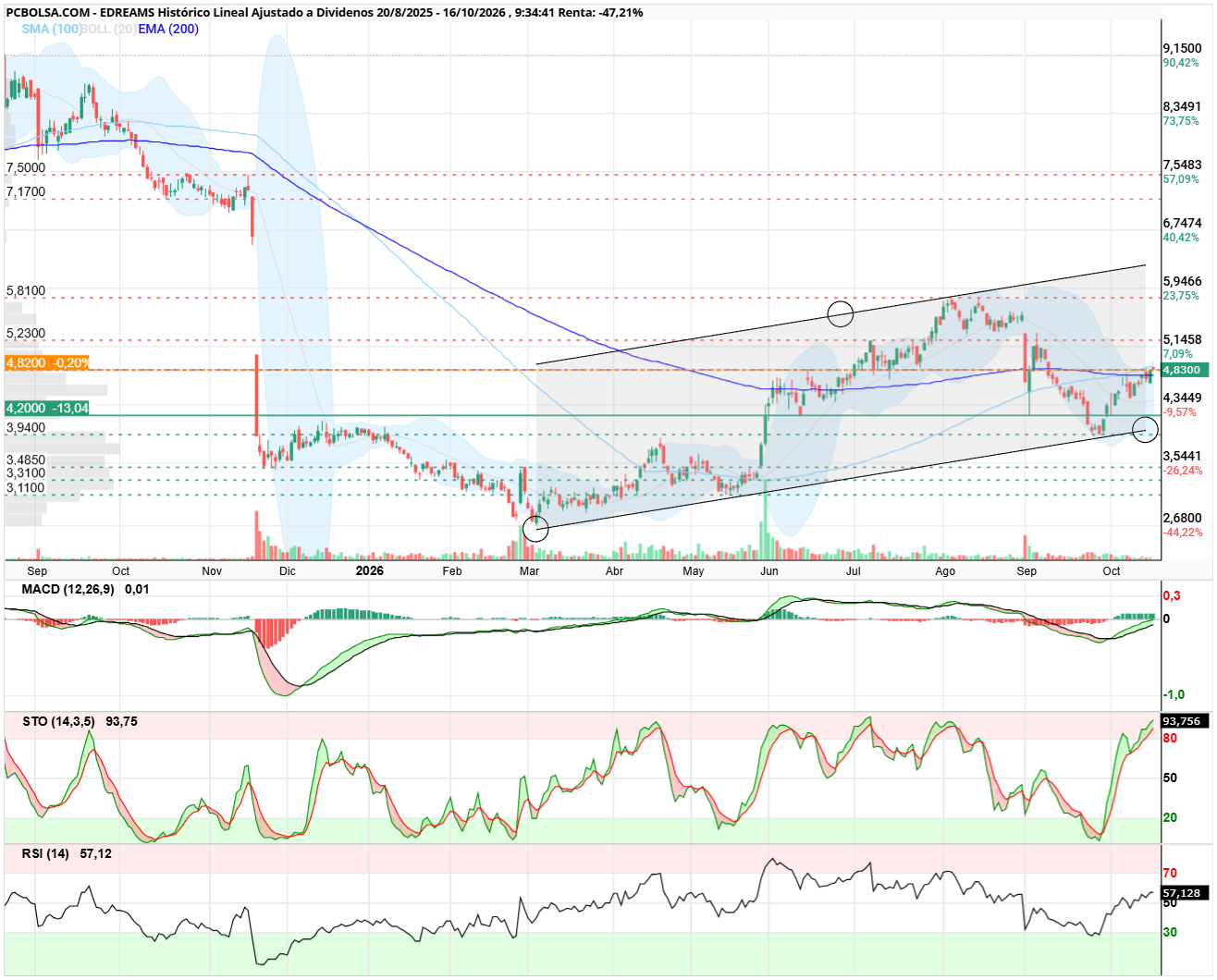The width and height of the screenshot is (1217, 980).
Task: Select the EMA (200) legend label
Action: [x=168, y=29]
